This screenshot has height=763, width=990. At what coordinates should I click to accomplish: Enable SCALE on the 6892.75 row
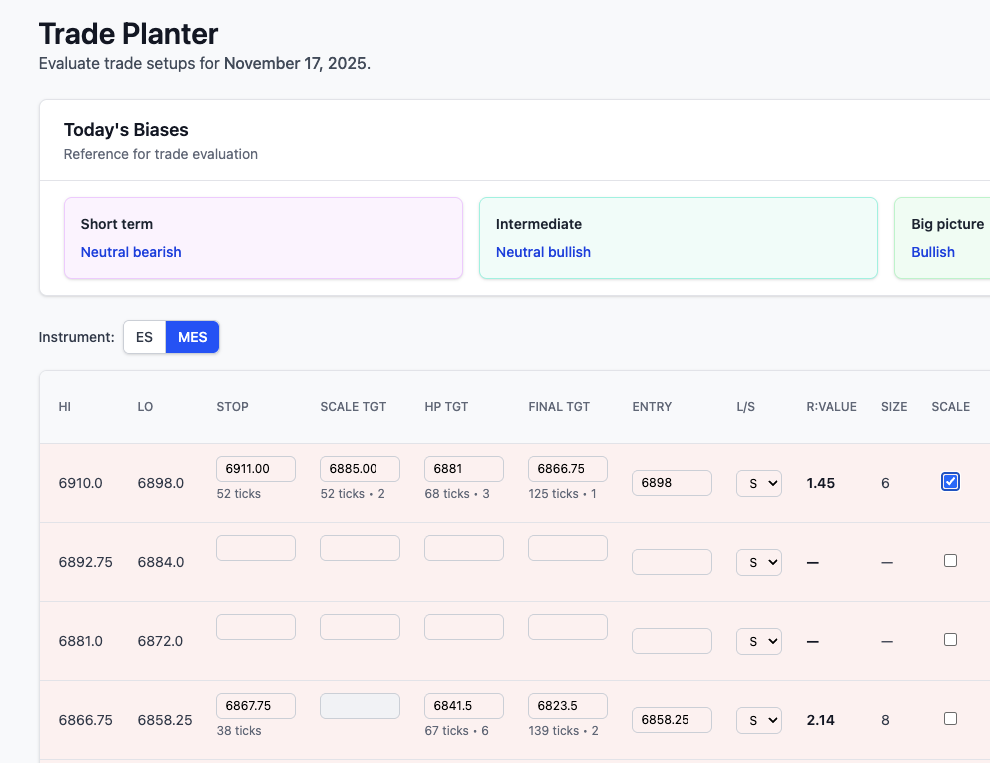click(x=950, y=560)
